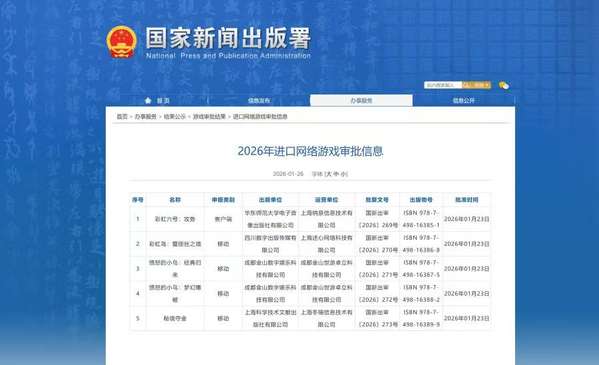Screen dimensions: 599x365
Task: Click the operator company cell in row 1
Action: click(327, 219)
